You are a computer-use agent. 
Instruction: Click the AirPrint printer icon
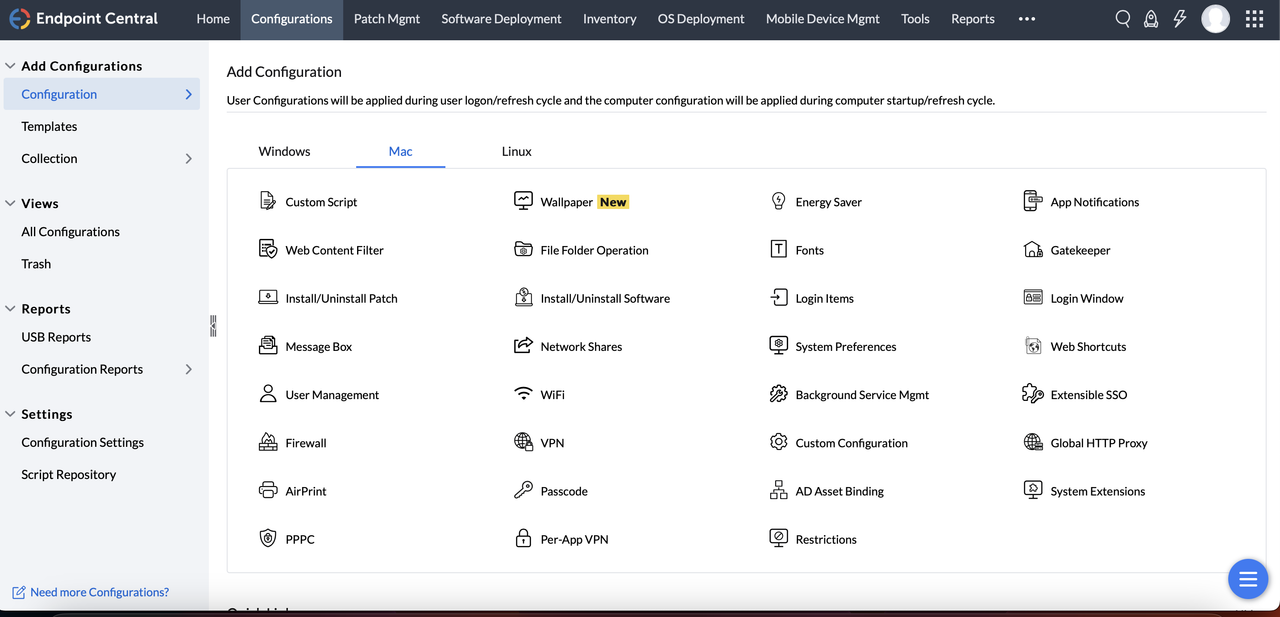267,490
